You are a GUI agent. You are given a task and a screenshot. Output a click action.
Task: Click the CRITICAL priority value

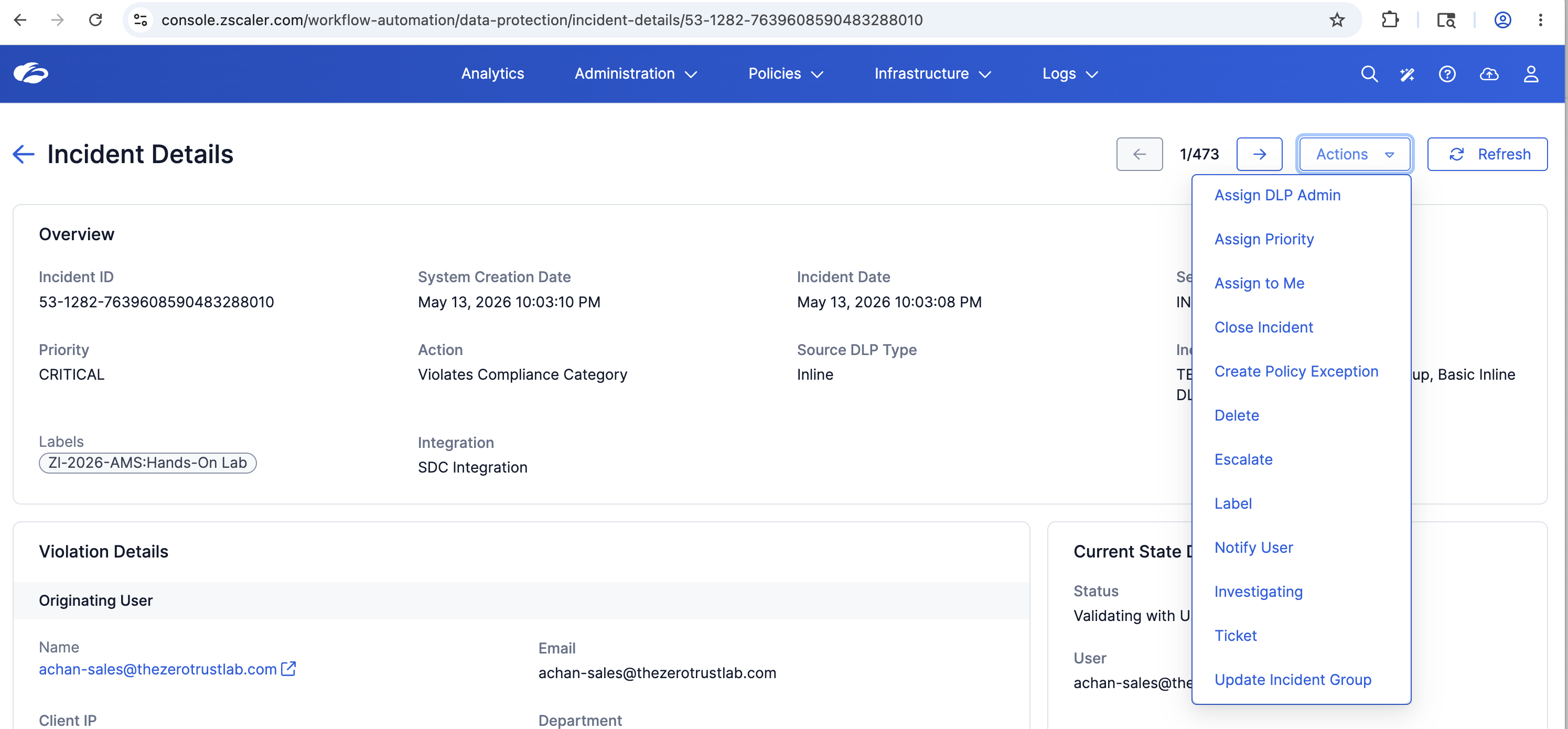[x=72, y=375]
